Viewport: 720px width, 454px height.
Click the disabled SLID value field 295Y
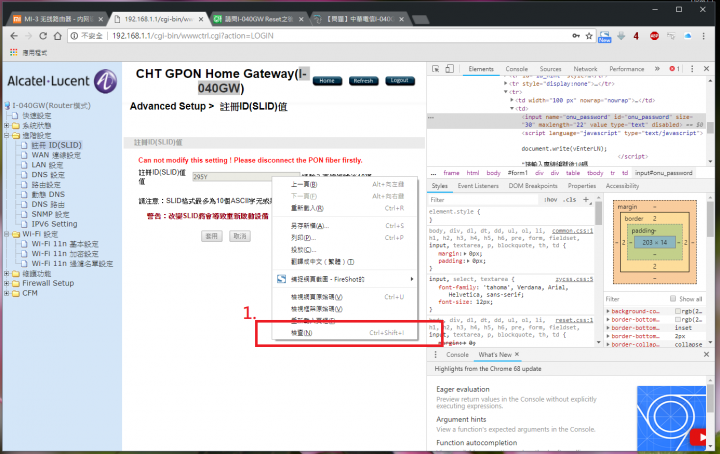(246, 176)
